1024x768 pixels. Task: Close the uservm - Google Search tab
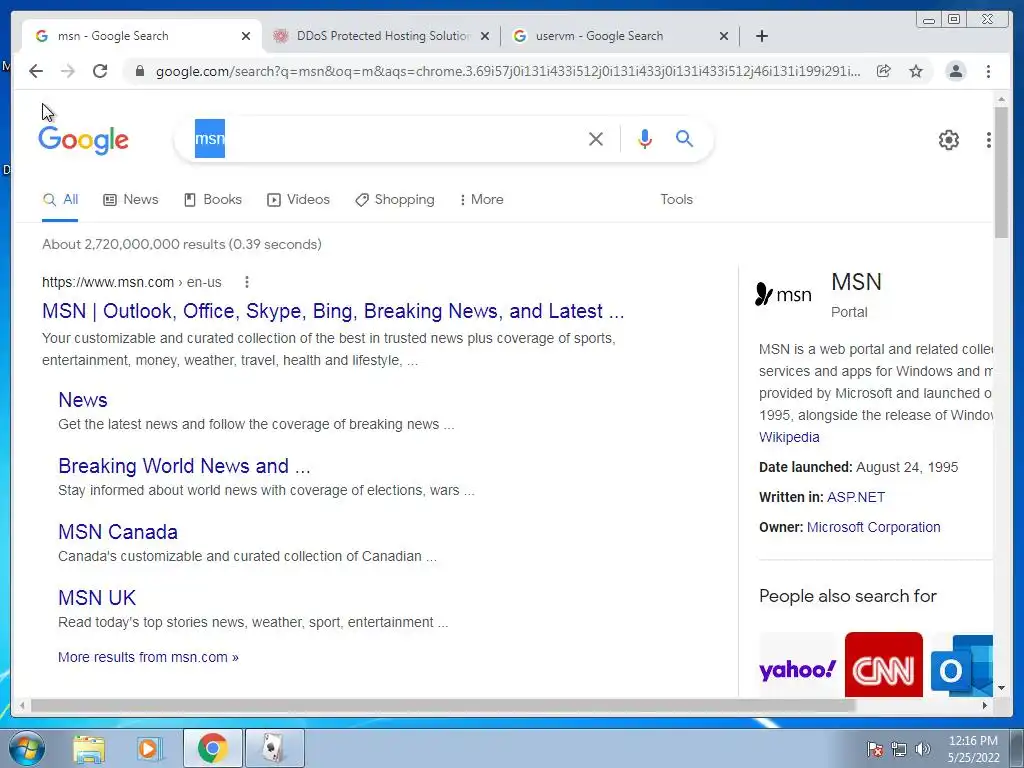pyautogui.click(x=724, y=36)
